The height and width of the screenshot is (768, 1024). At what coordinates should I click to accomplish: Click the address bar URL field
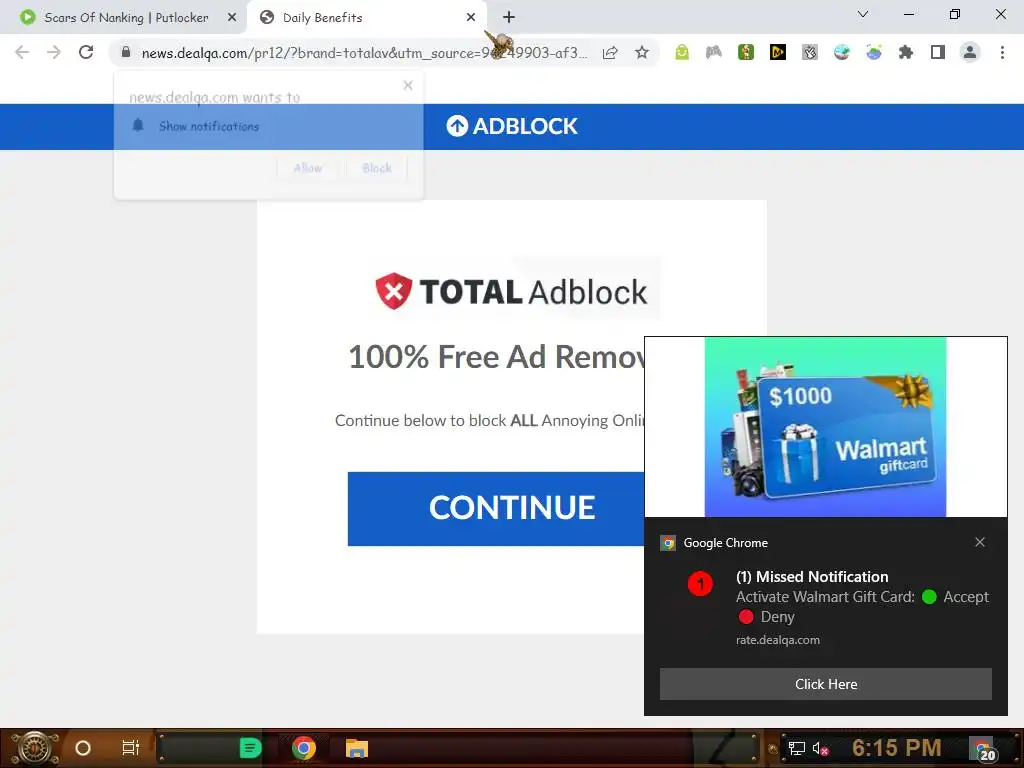point(364,53)
